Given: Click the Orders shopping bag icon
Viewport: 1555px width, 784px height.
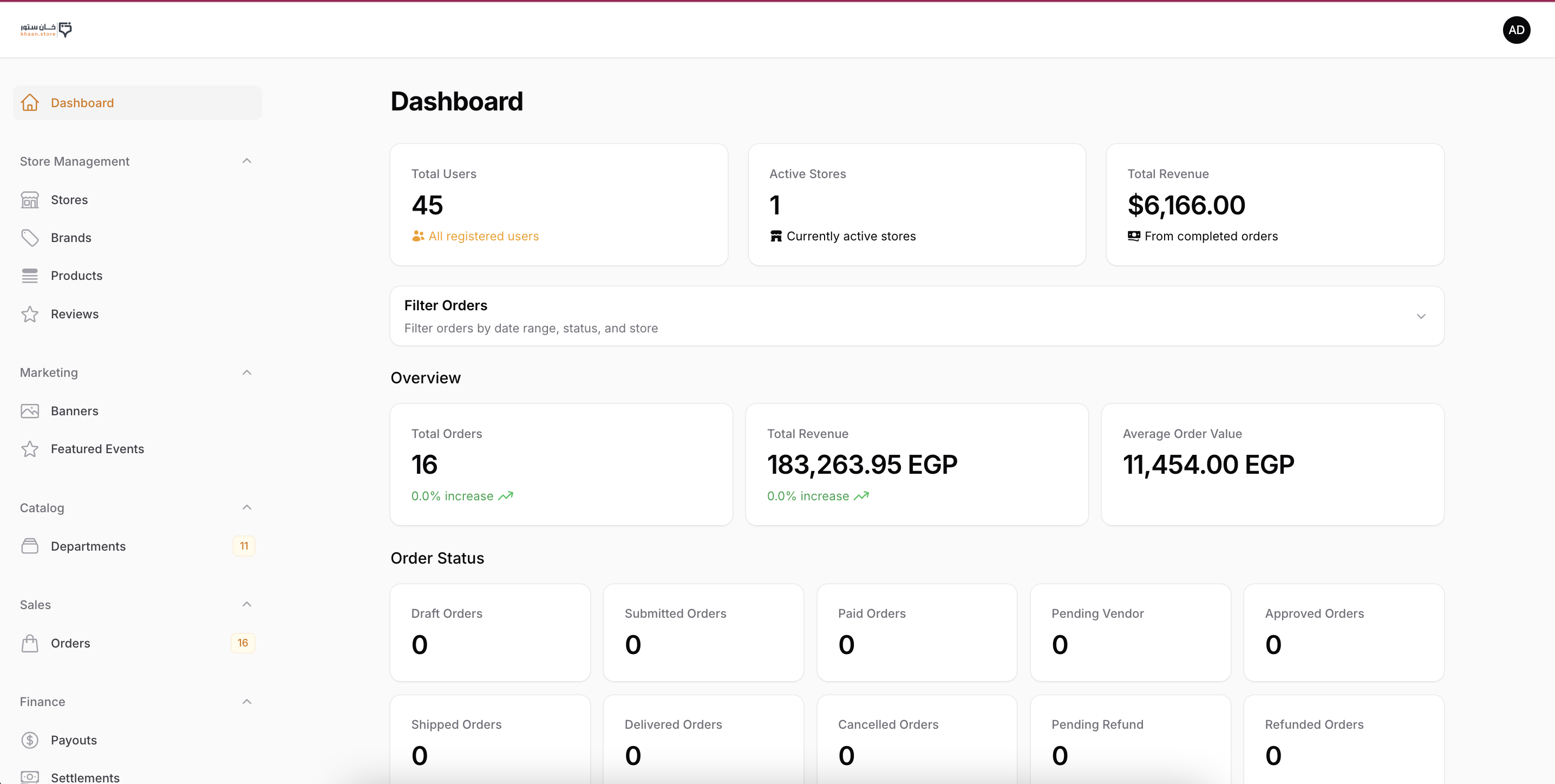Looking at the screenshot, I should tap(30, 643).
